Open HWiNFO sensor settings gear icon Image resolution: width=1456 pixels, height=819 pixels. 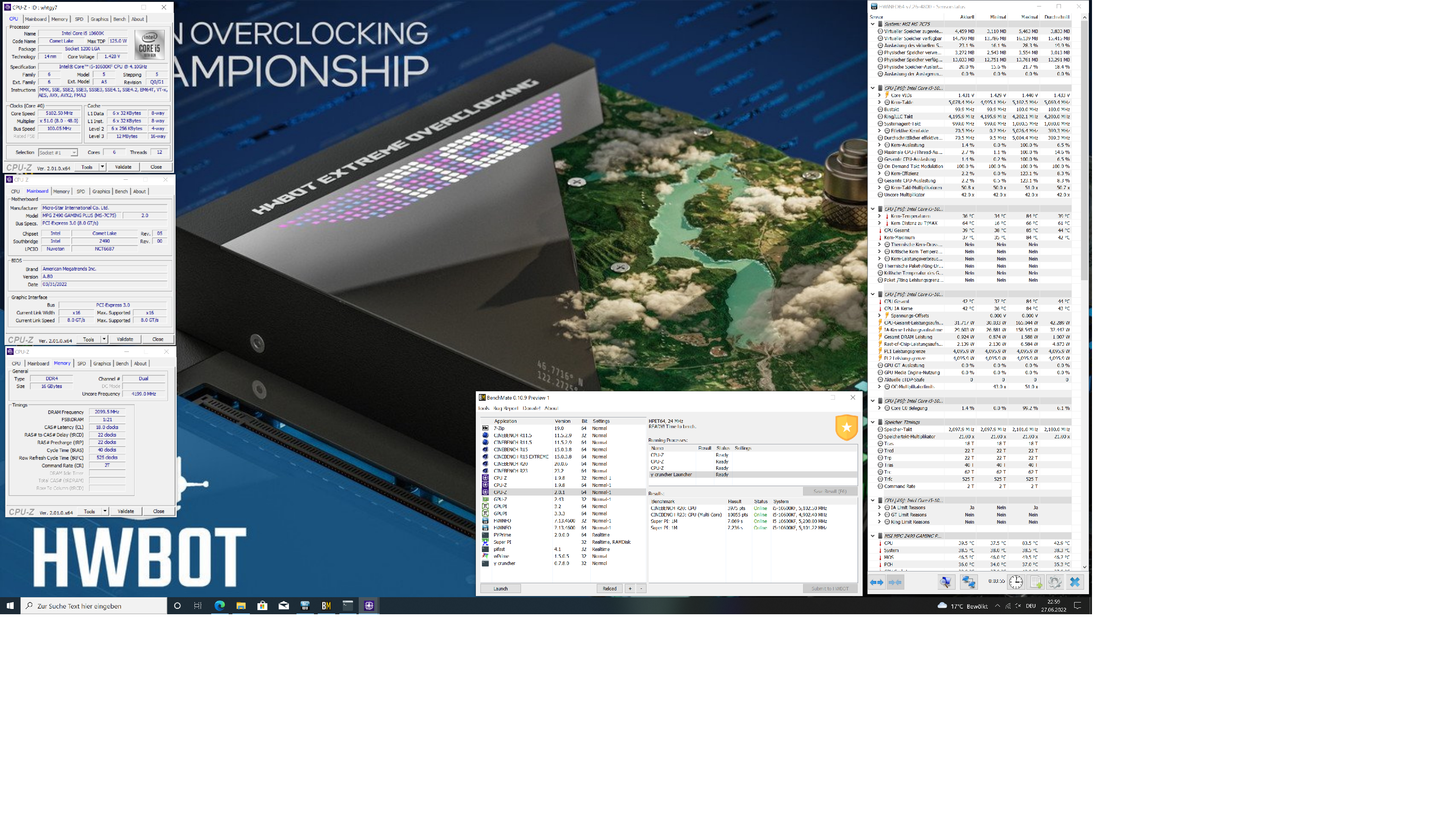[x=1055, y=582]
